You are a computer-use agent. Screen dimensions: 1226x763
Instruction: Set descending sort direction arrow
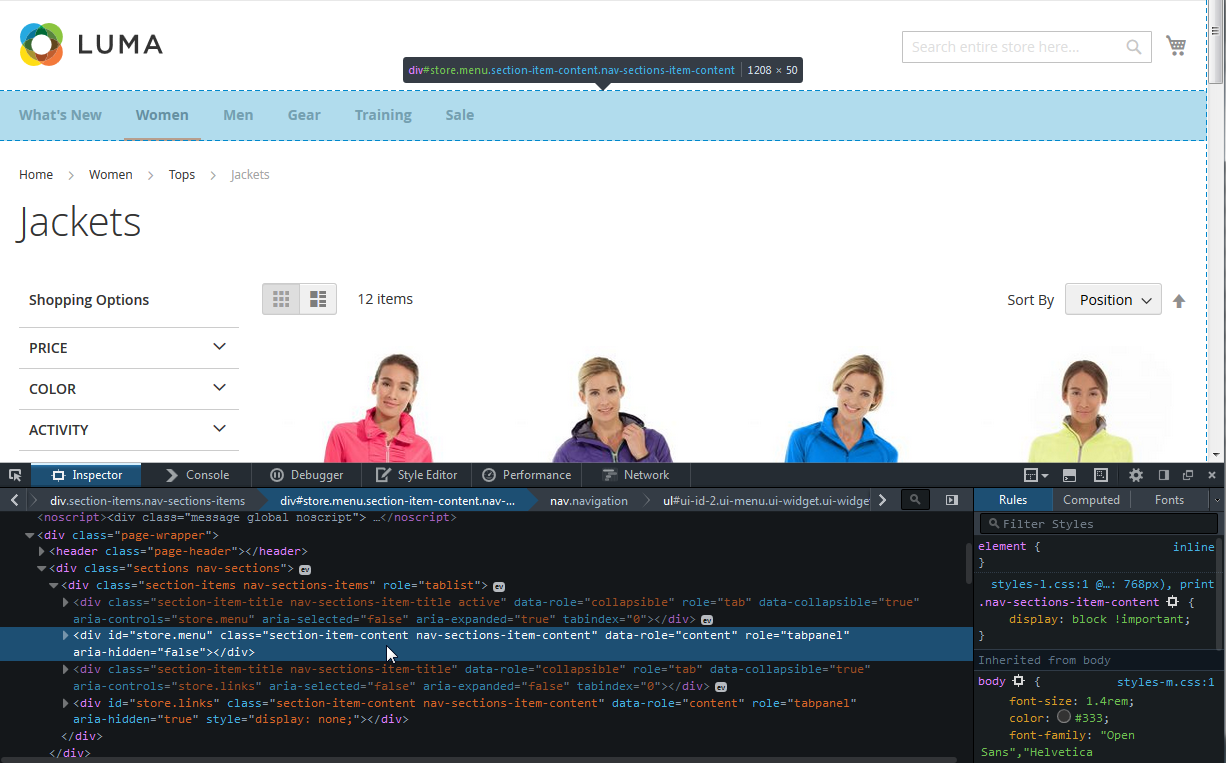[x=1179, y=301]
